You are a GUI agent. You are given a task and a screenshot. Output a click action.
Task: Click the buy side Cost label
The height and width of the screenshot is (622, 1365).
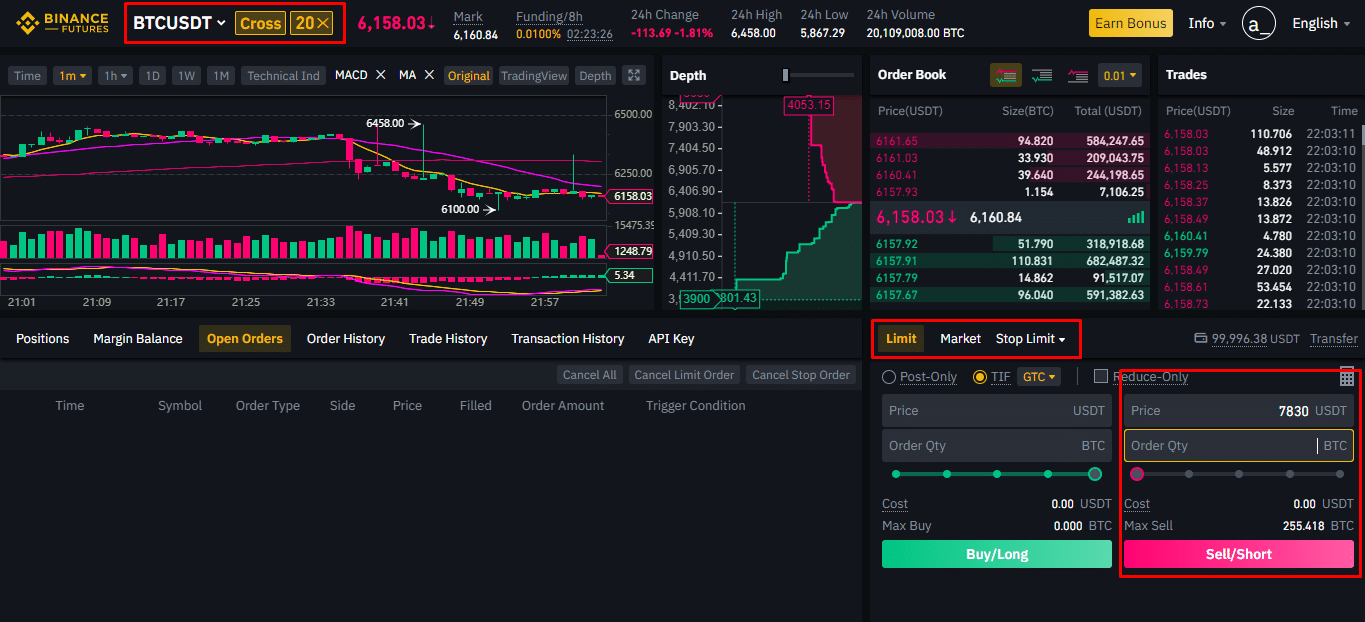pos(895,504)
